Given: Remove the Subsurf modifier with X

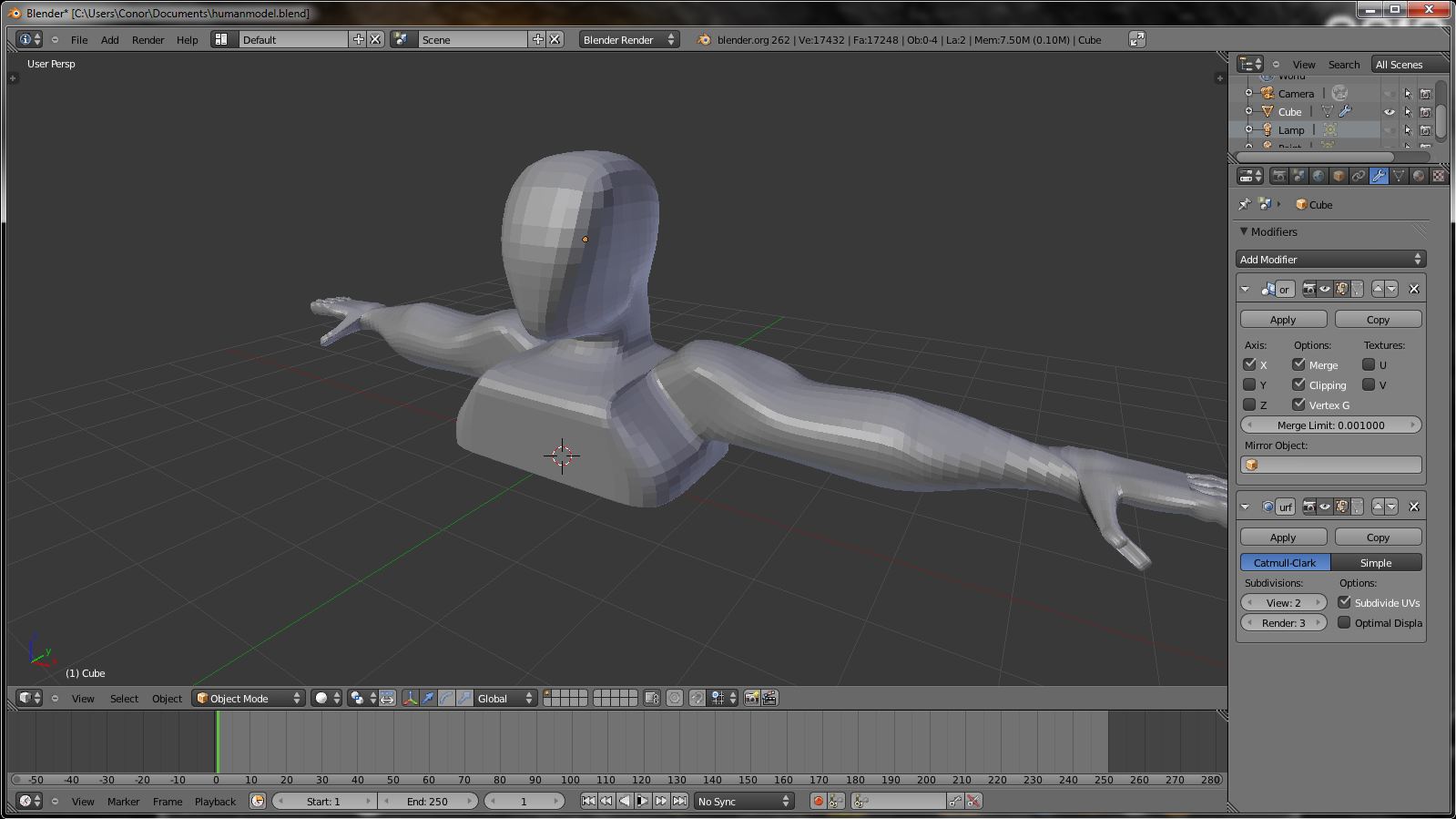Looking at the screenshot, I should 1414,507.
